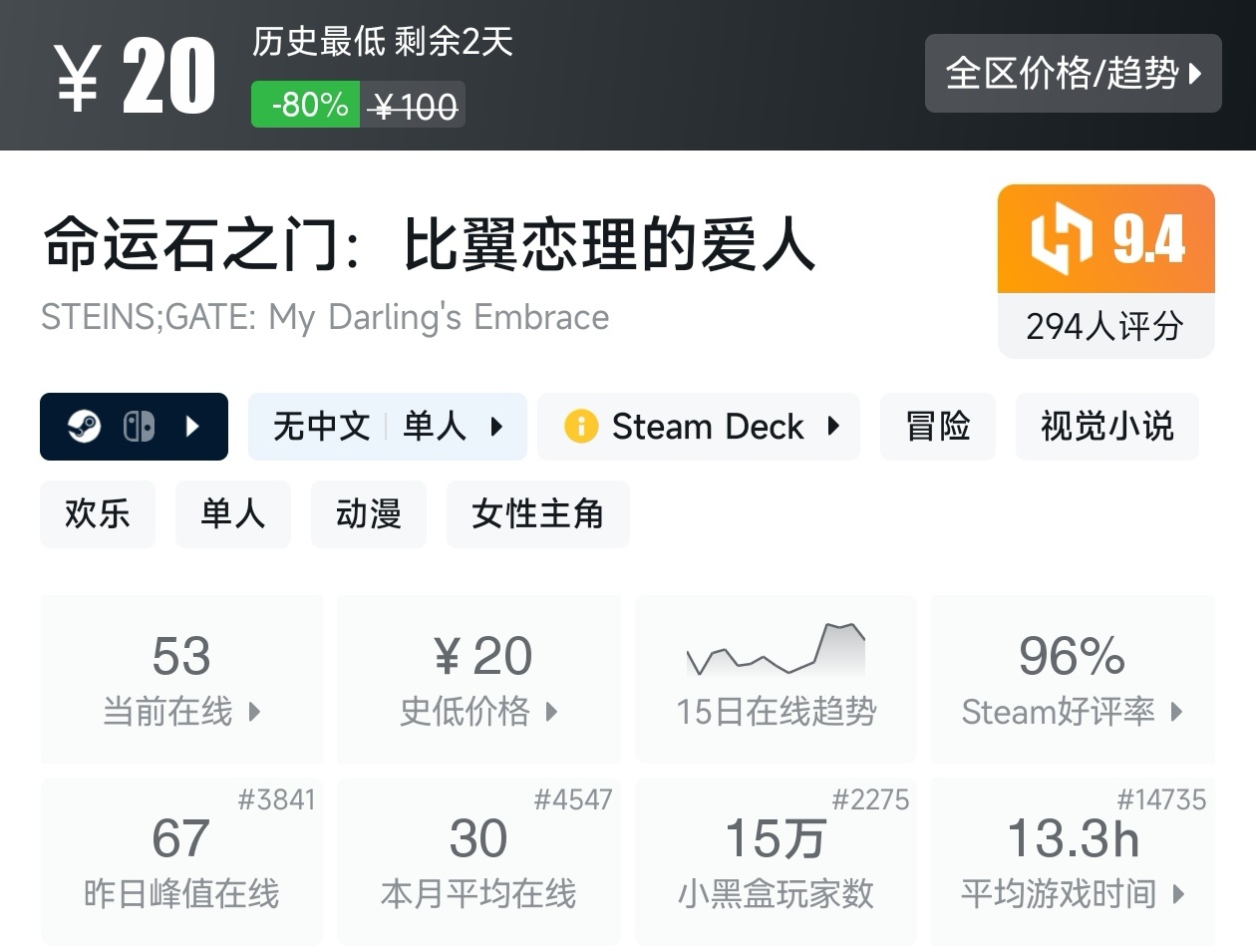Click the yellow Steam Deck info icon

pyautogui.click(x=581, y=427)
